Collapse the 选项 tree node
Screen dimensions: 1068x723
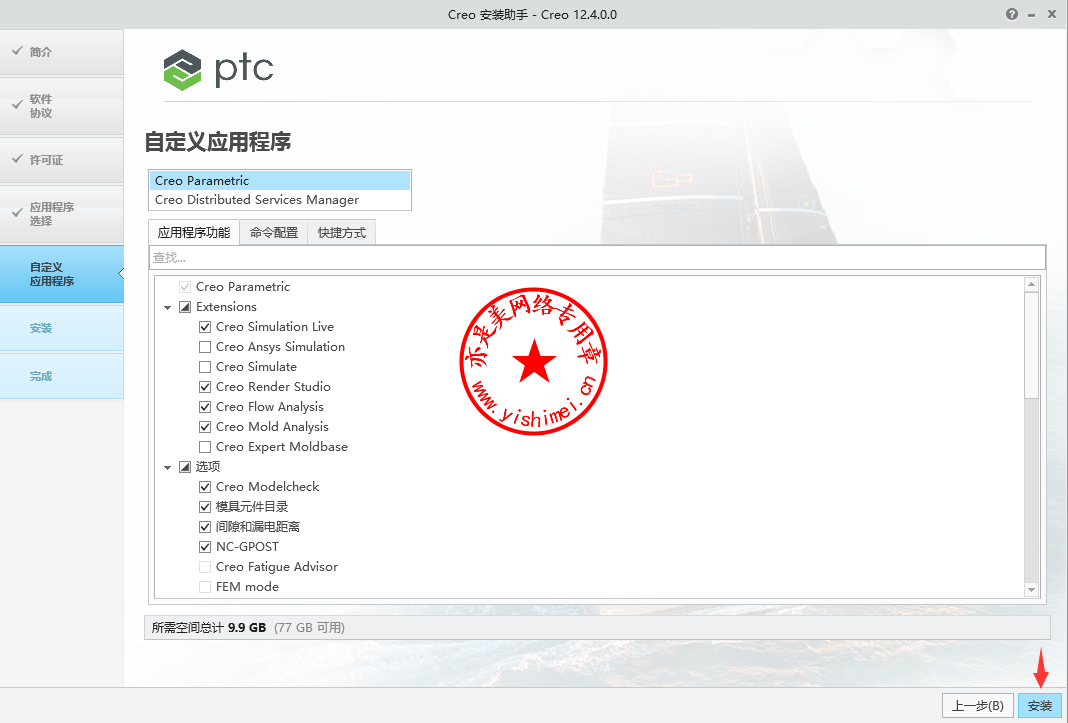168,467
